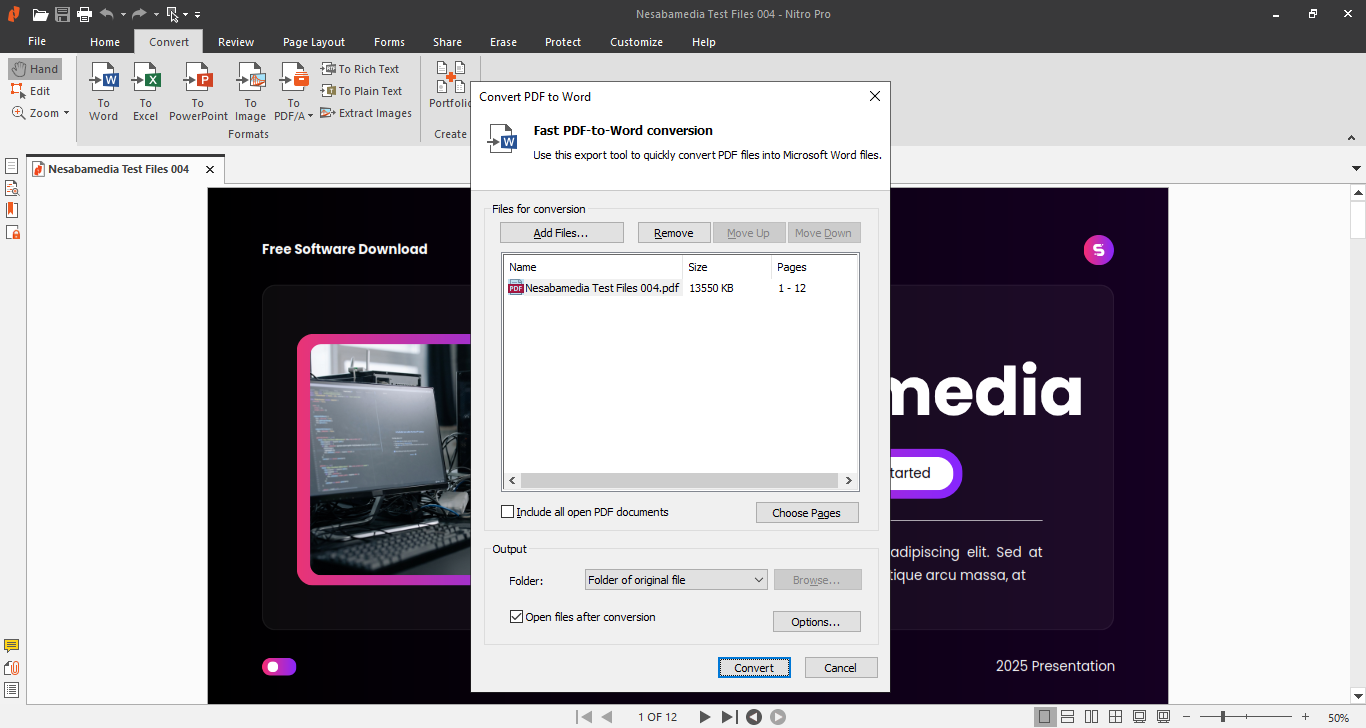This screenshot has width=1366, height=728.
Task: Choose the To Image conversion icon
Action: tap(250, 91)
